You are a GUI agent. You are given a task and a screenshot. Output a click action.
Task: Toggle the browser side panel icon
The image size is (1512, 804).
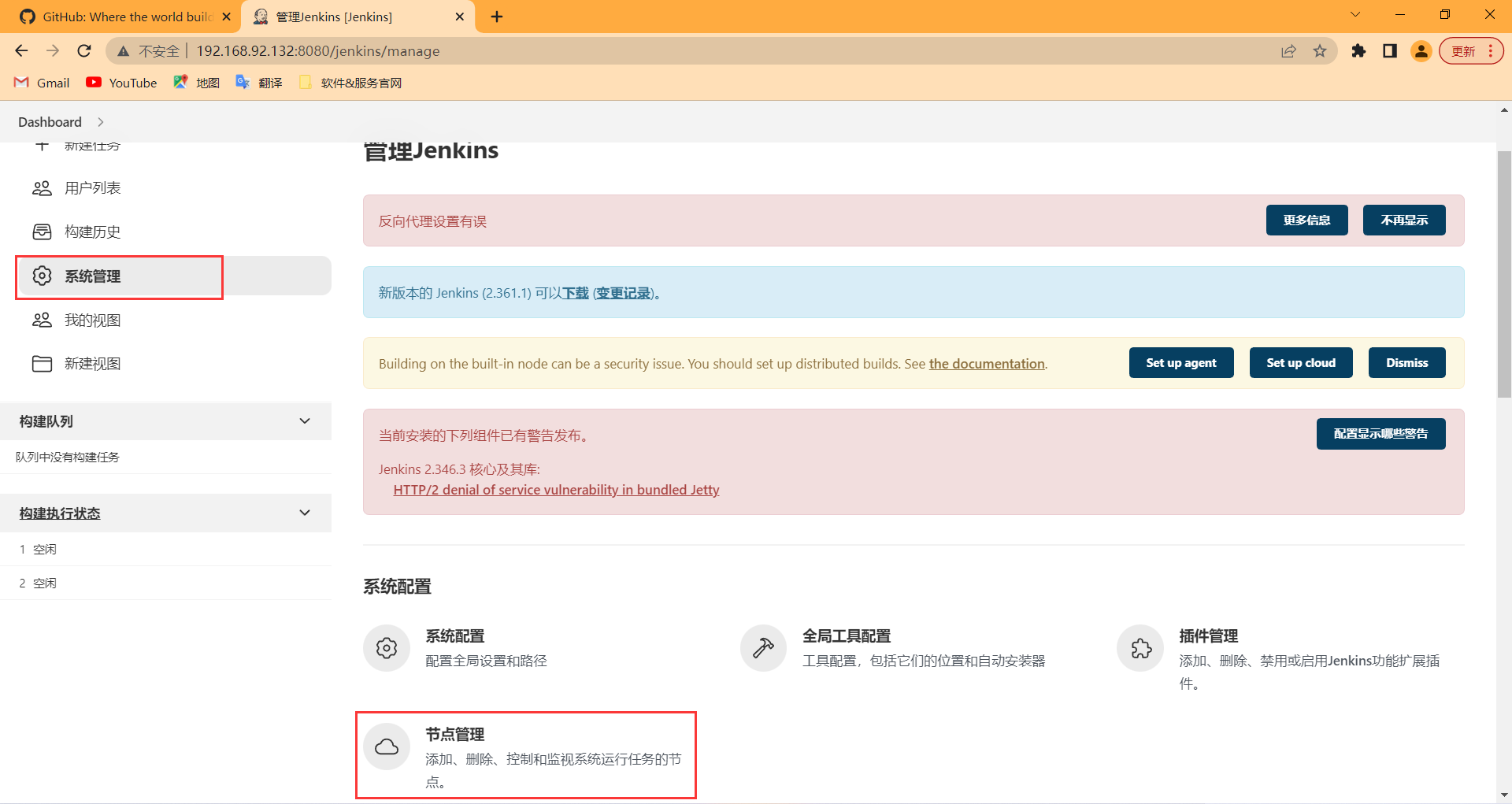tap(1390, 51)
